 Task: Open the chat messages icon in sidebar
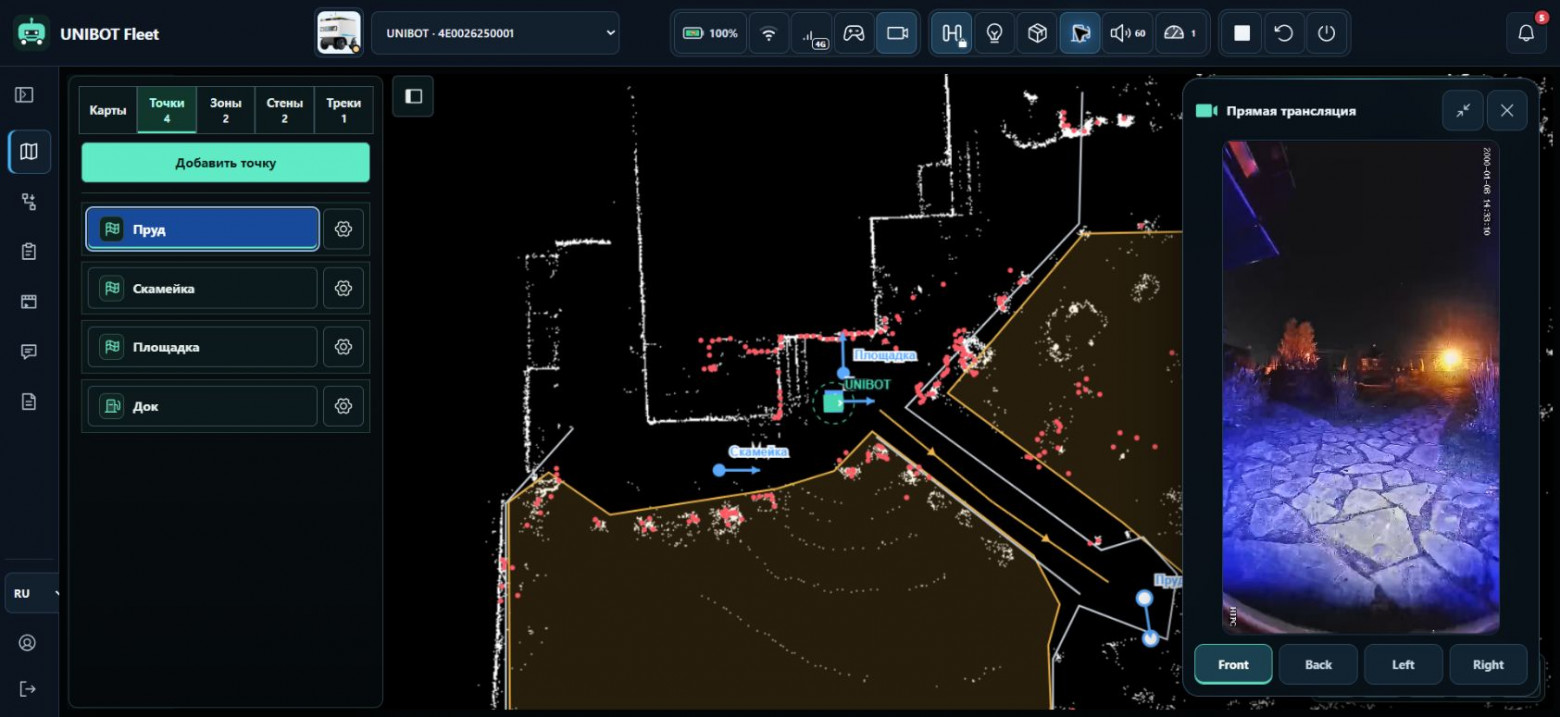tap(28, 351)
